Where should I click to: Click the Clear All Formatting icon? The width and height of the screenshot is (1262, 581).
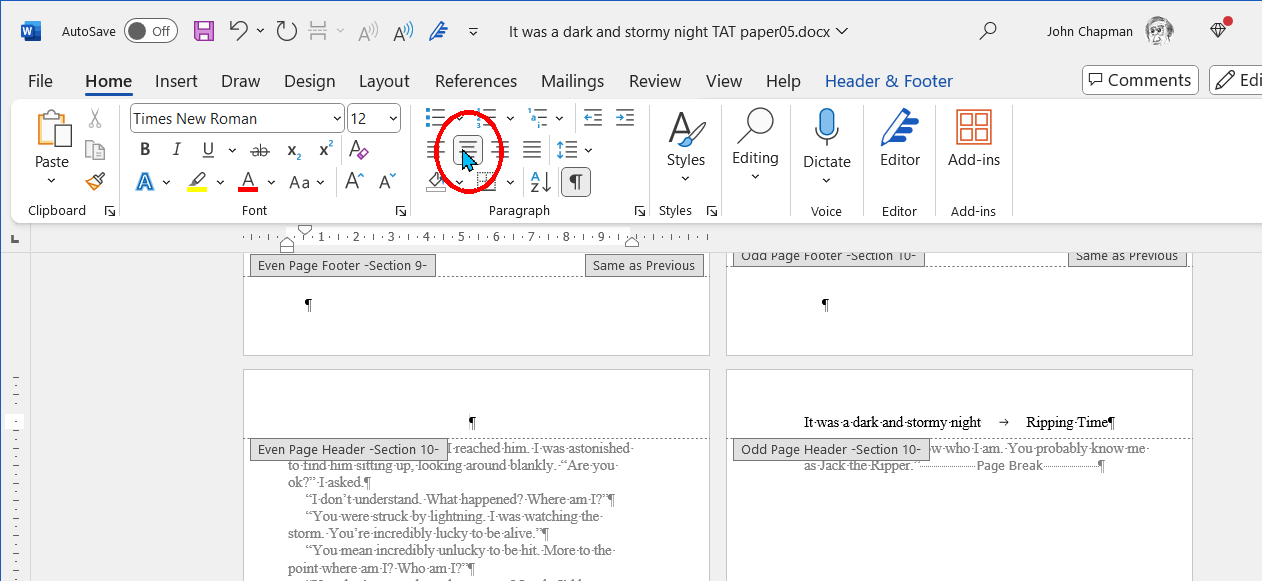pos(358,150)
